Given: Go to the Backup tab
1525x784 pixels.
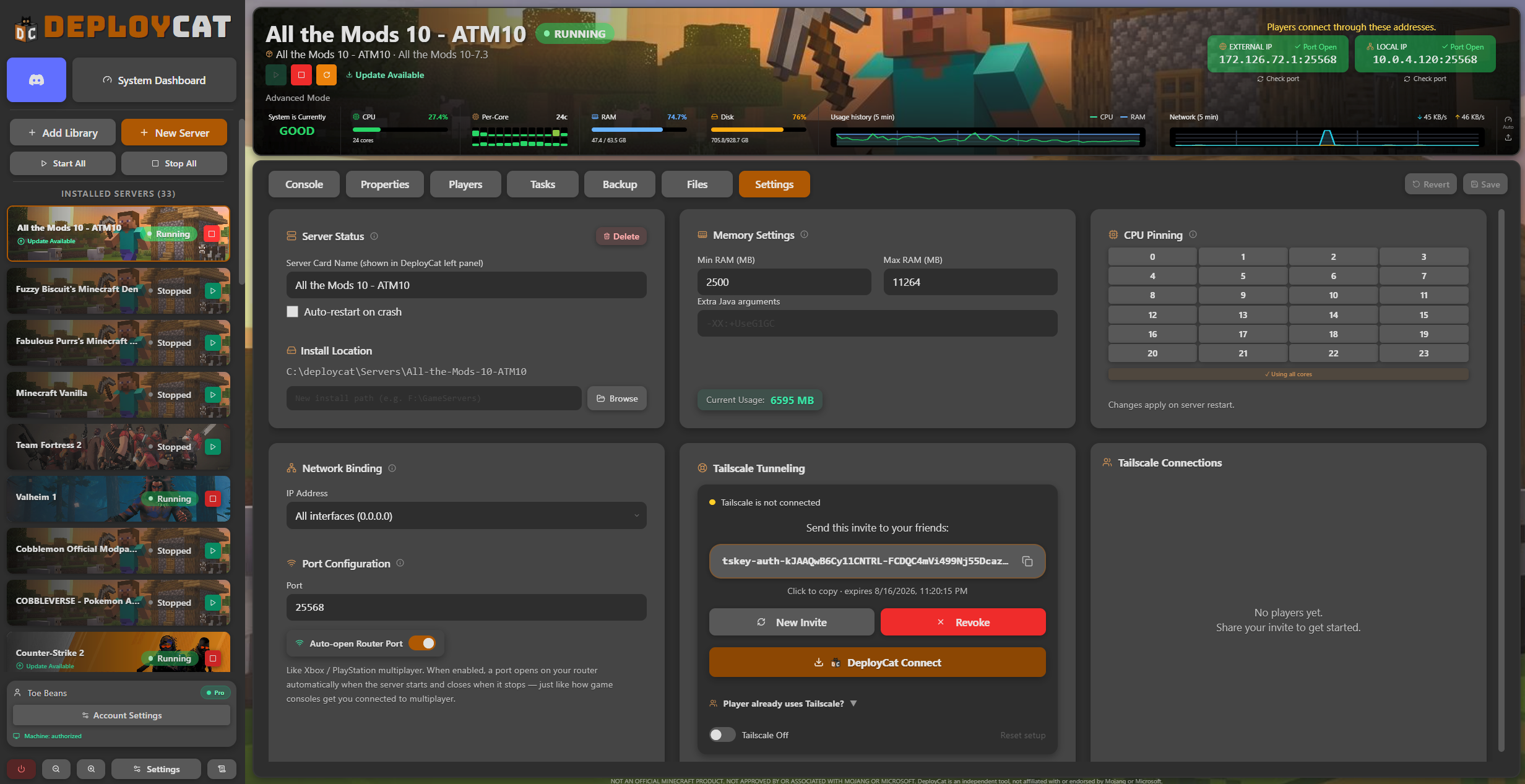Looking at the screenshot, I should click(x=620, y=184).
